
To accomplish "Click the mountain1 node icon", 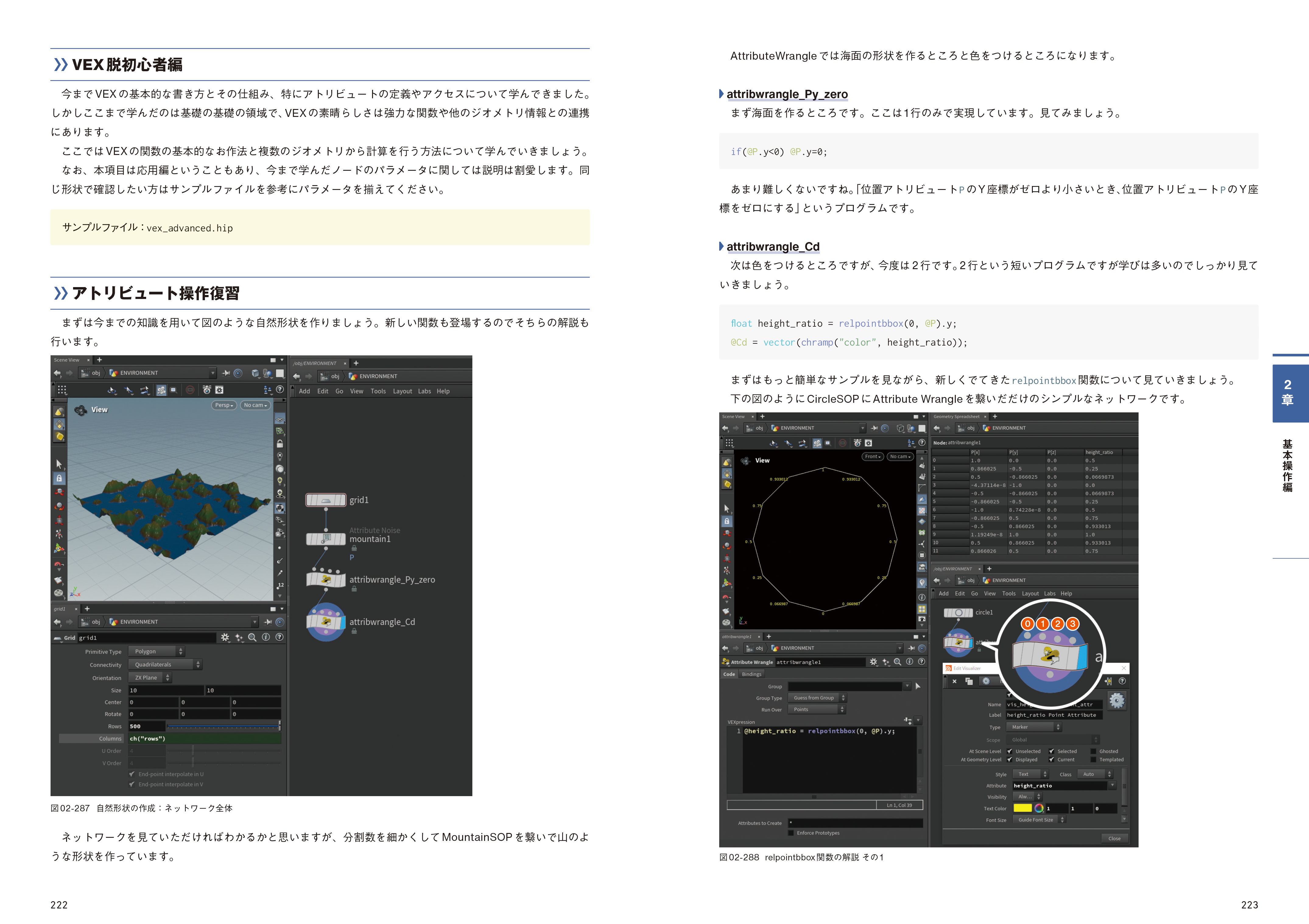I will pyautogui.click(x=325, y=539).
